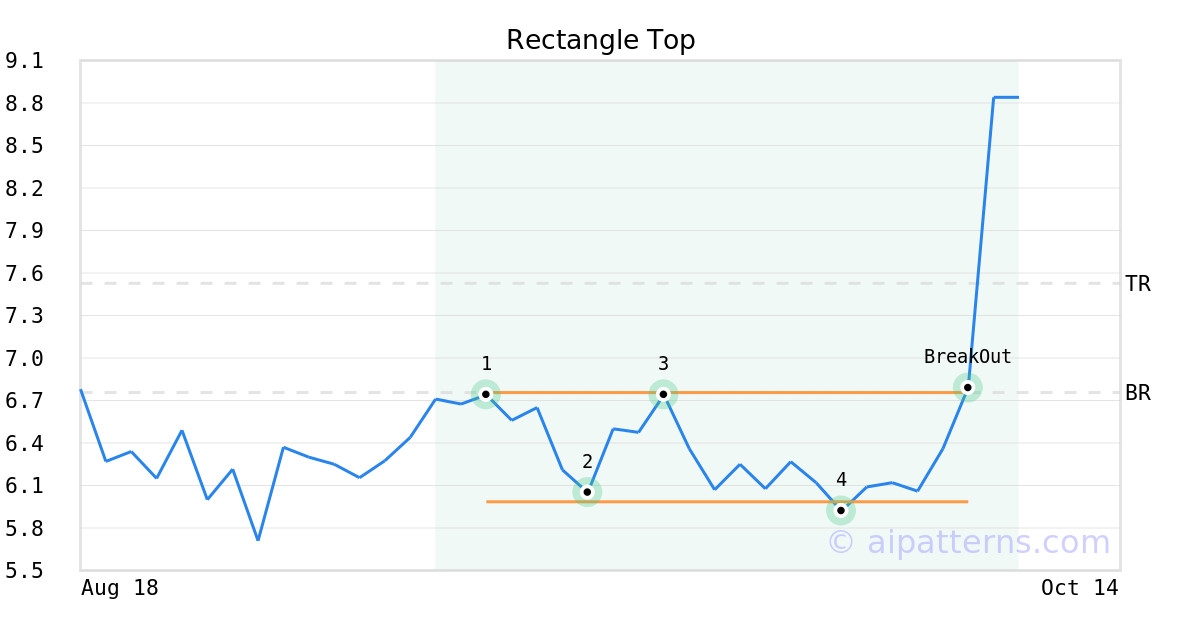Viewport: 1200px width, 630px height.
Task: Click the 8.8 y-axis price label
Action: (24, 104)
